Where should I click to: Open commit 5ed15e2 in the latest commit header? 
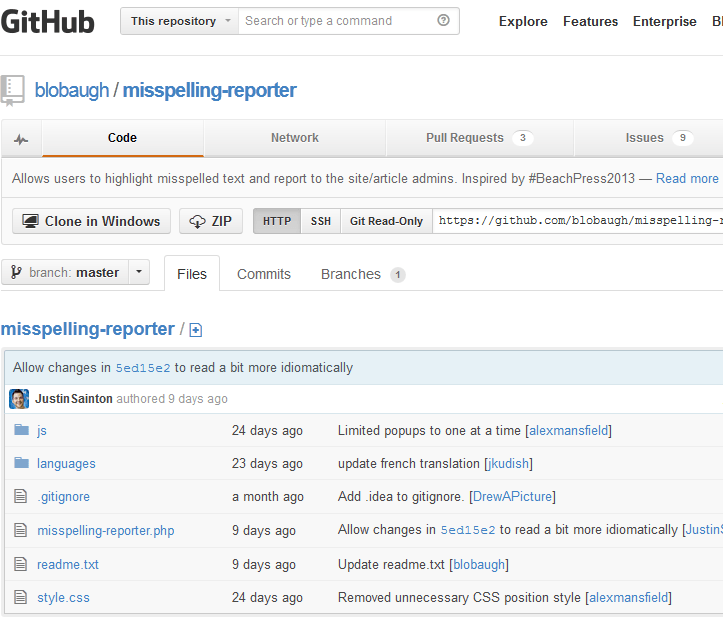(x=142, y=368)
